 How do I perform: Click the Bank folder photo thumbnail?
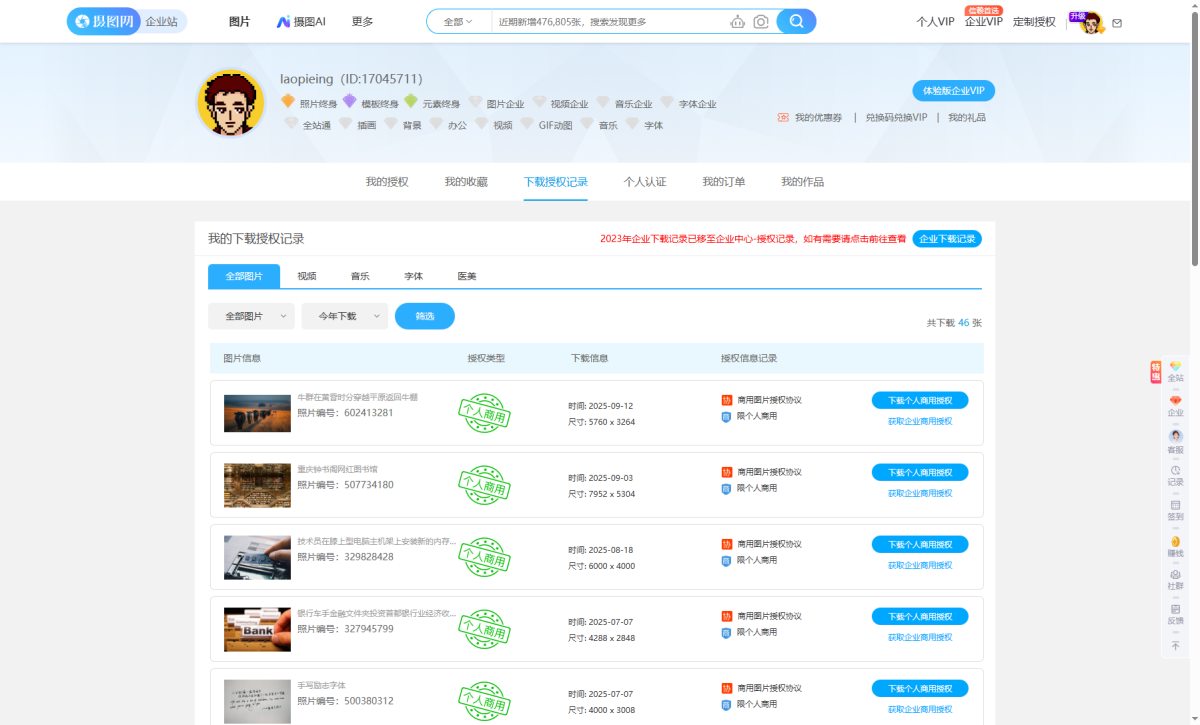pos(257,629)
